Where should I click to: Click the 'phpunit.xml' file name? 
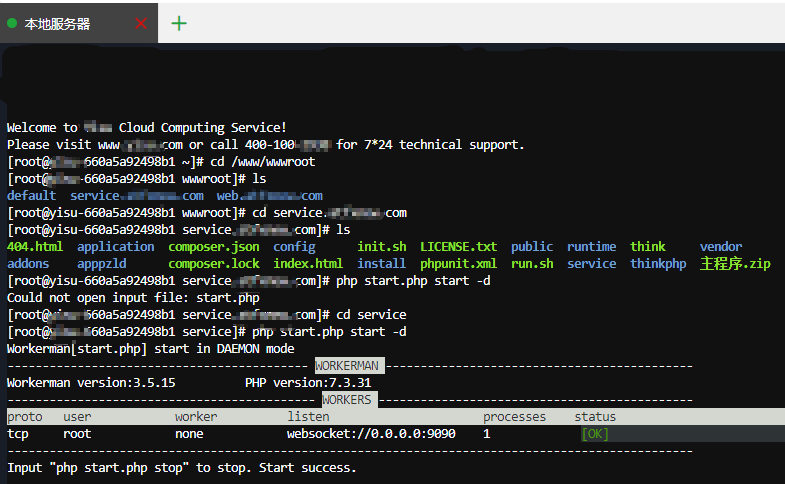[x=459, y=264]
